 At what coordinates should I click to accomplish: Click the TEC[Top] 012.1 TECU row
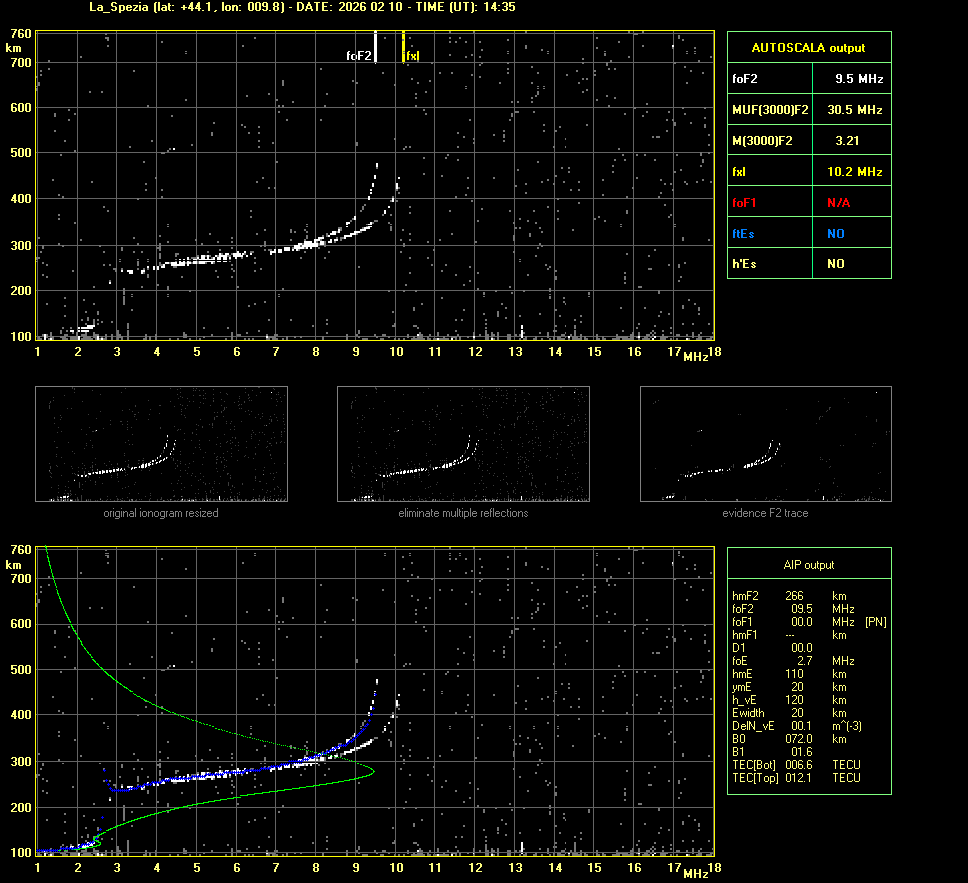795,778
